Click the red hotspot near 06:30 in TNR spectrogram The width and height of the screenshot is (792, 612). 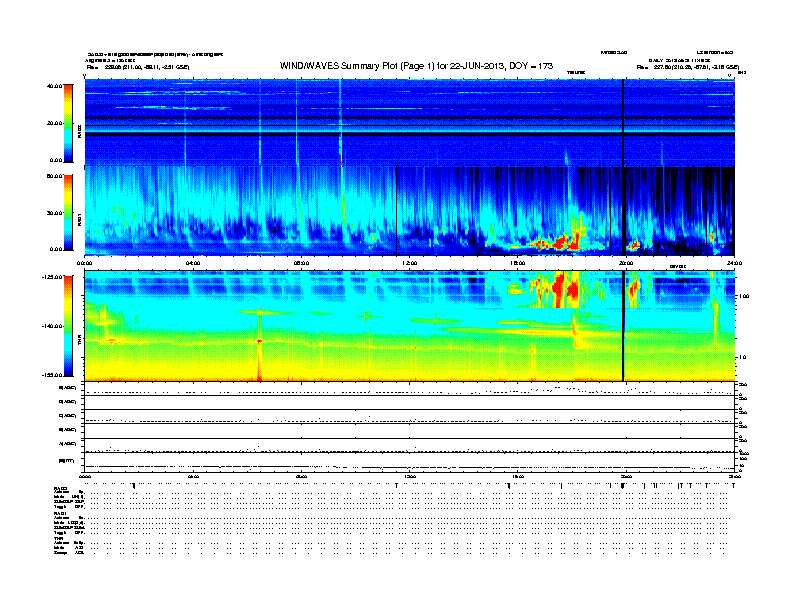pyautogui.click(x=259, y=341)
